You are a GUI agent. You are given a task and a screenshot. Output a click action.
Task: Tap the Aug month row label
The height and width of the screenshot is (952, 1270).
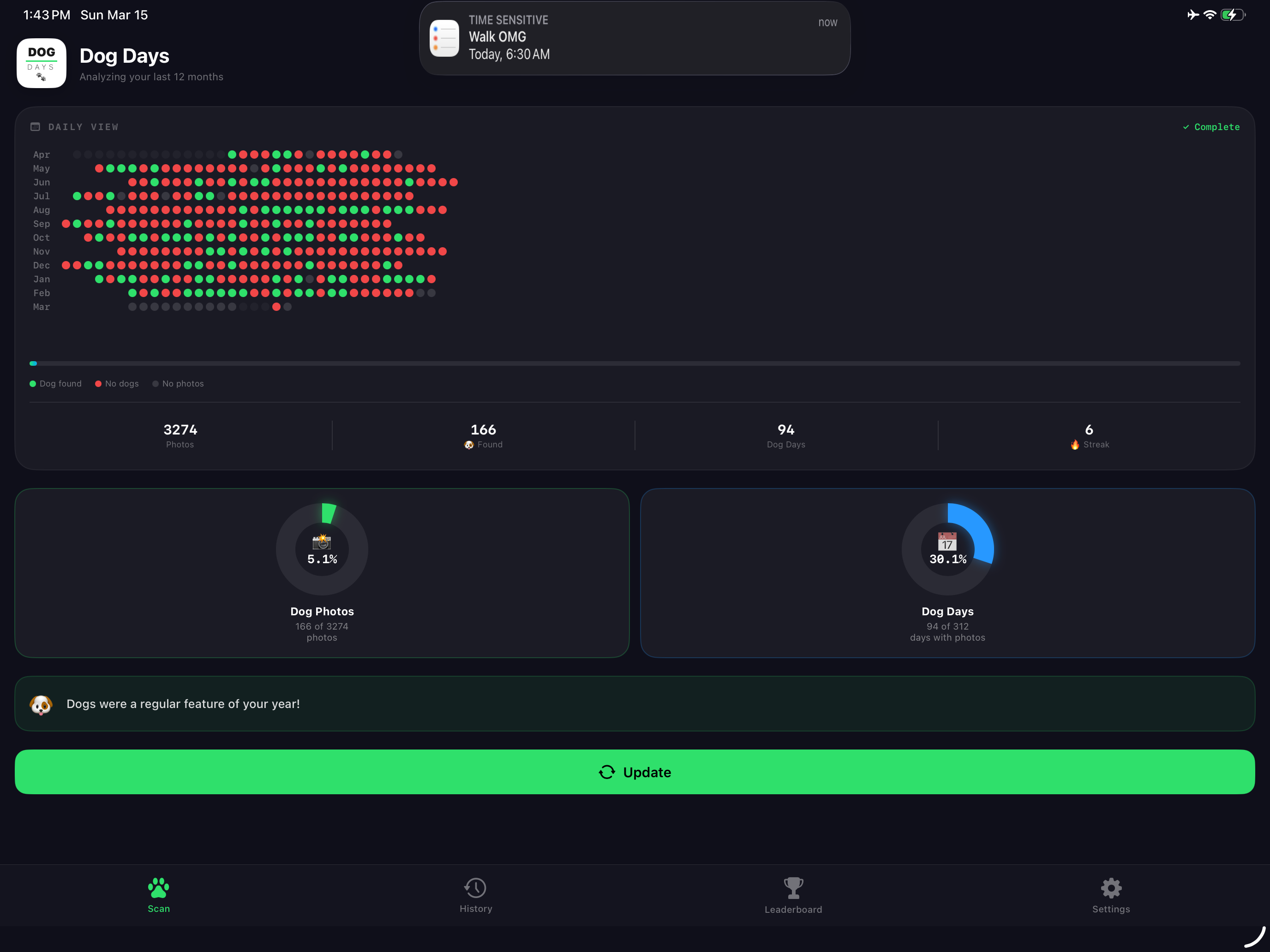[x=42, y=210]
